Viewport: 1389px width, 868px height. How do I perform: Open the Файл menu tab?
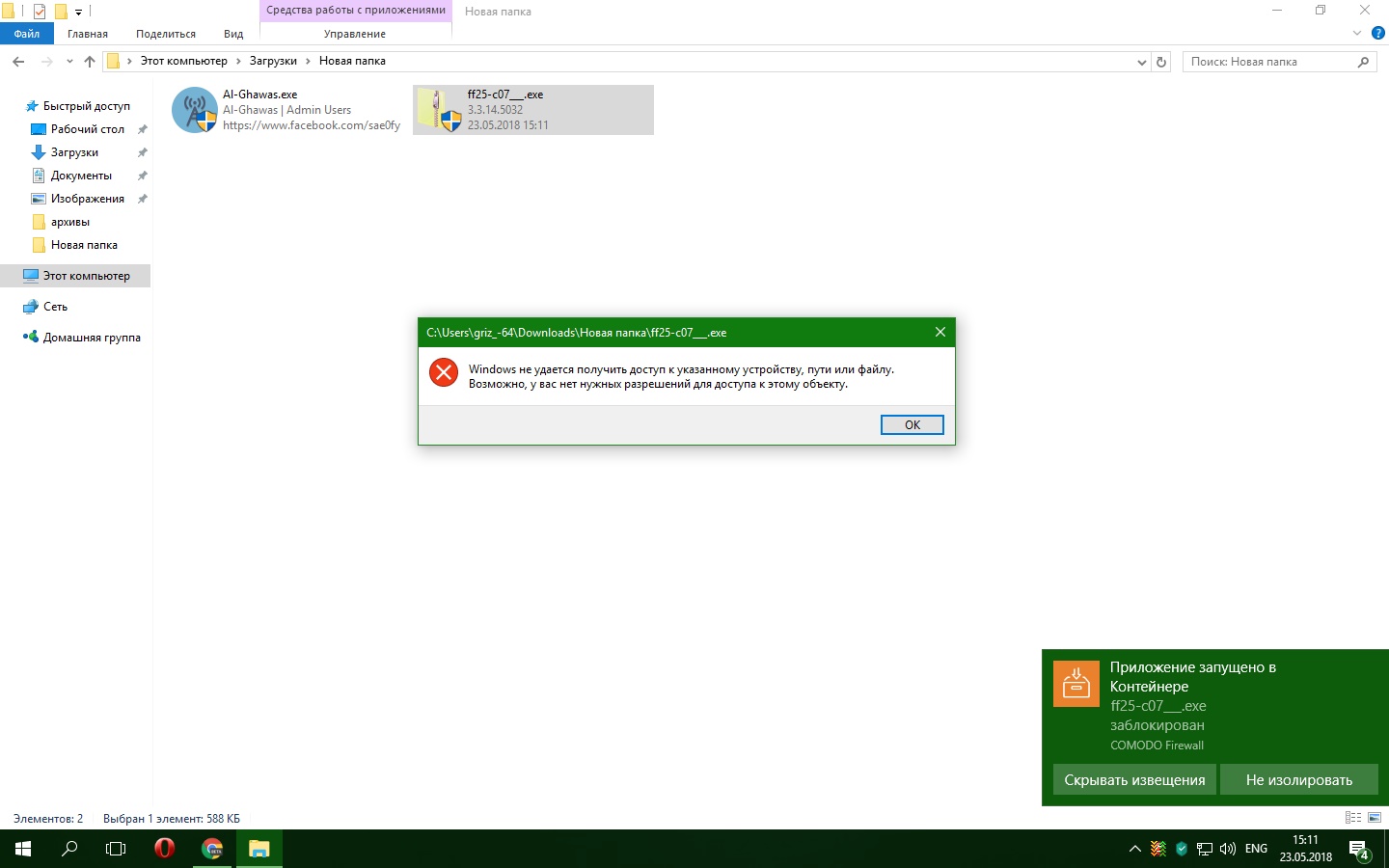[x=27, y=34]
